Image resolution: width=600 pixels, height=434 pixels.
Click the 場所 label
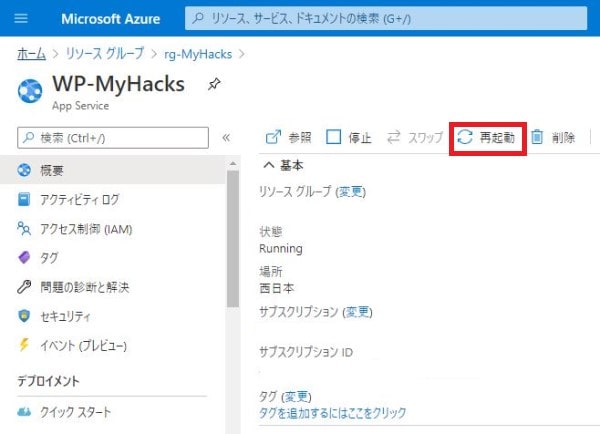pos(271,272)
